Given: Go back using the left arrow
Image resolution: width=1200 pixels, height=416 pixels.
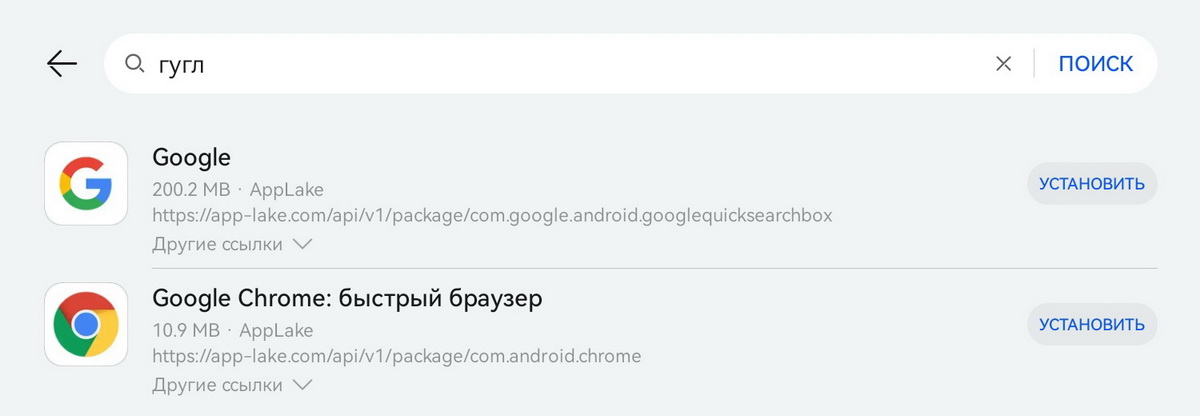Looking at the screenshot, I should pos(62,64).
